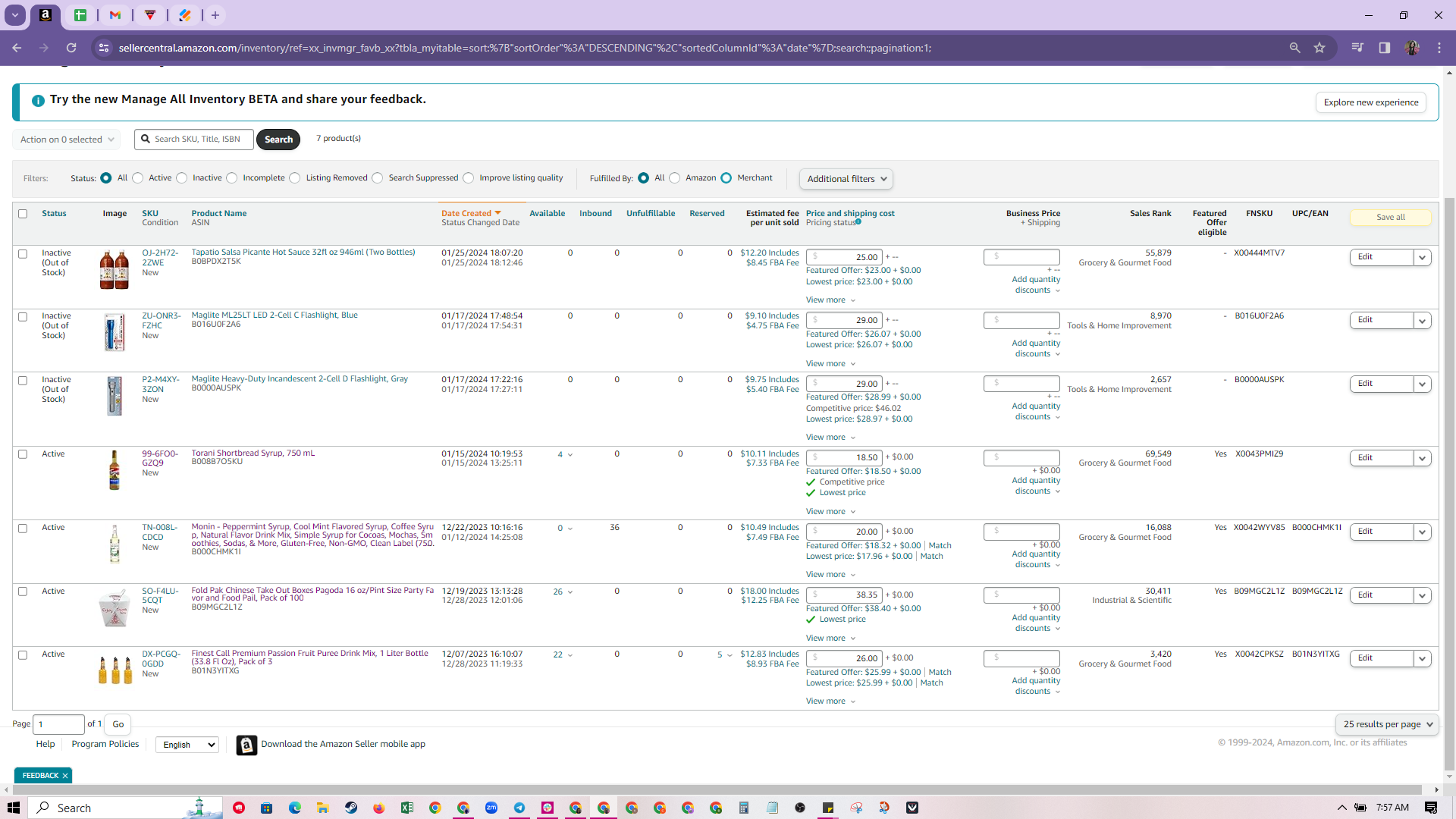This screenshot has width=1456, height=819.
Task: Click the Go pagination button
Action: 118,725
